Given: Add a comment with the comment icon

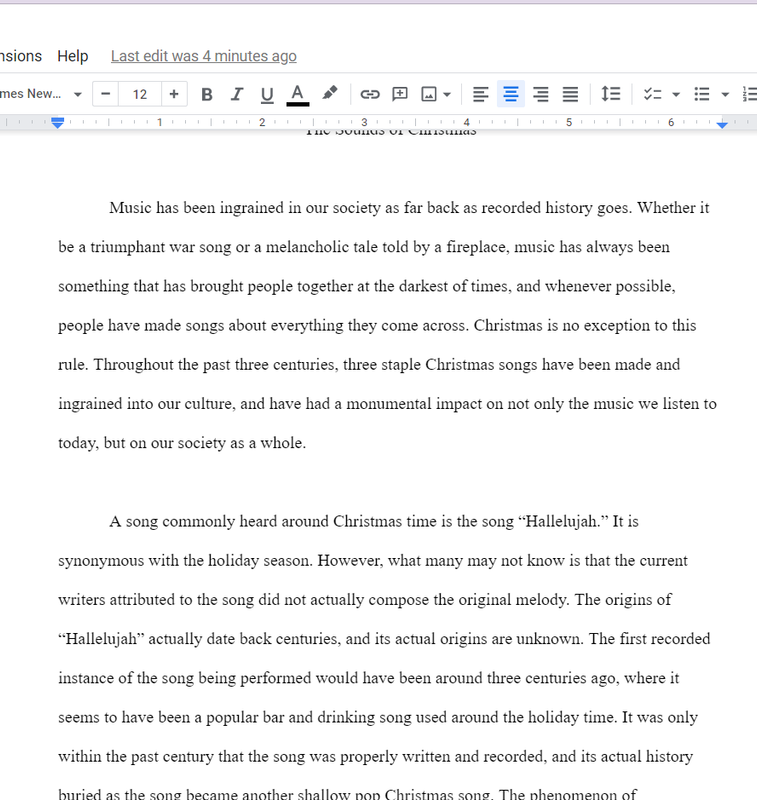Looking at the screenshot, I should [400, 94].
